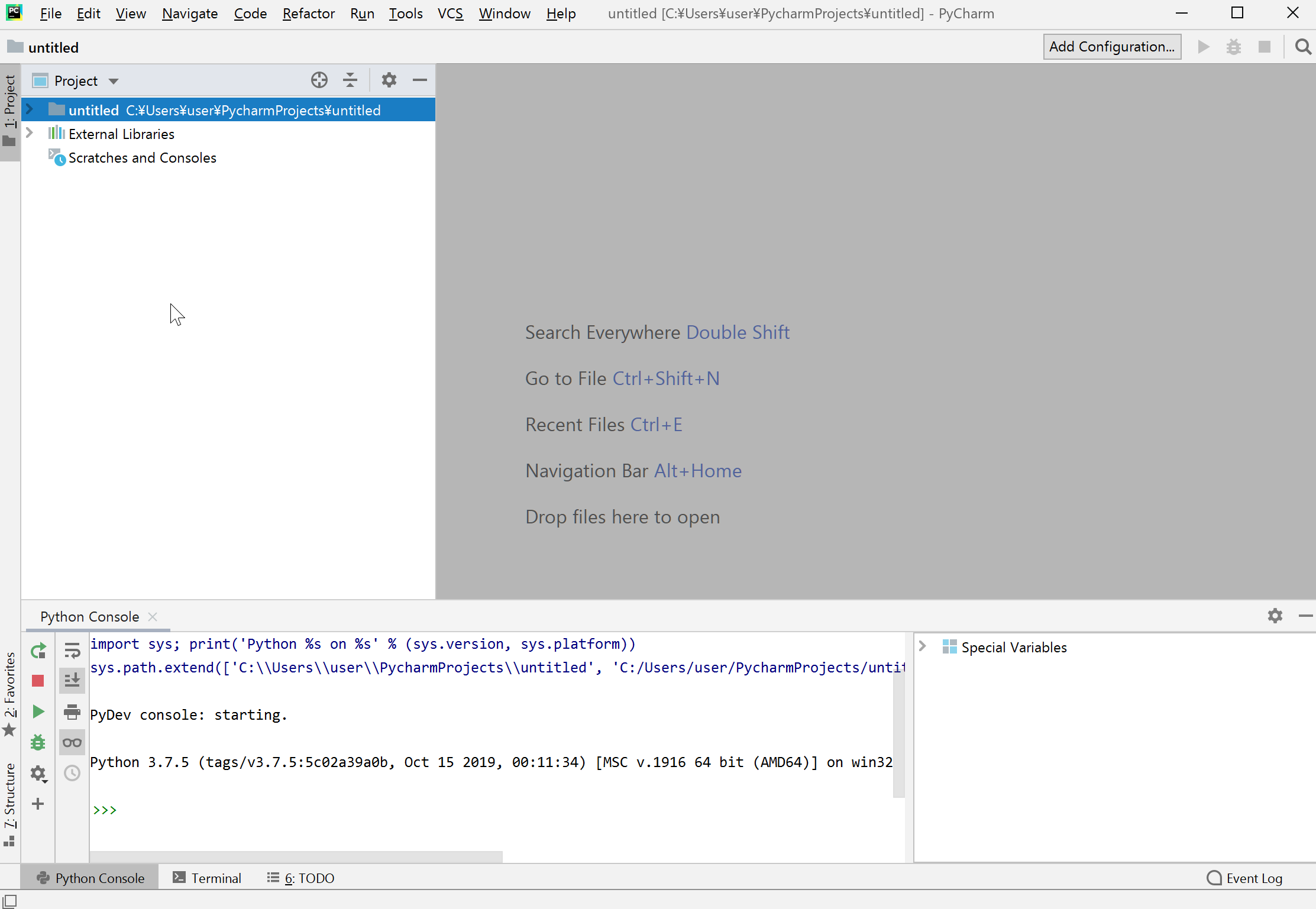Click console horizontal scrollbar
This screenshot has height=909, width=1316.
click(x=296, y=856)
